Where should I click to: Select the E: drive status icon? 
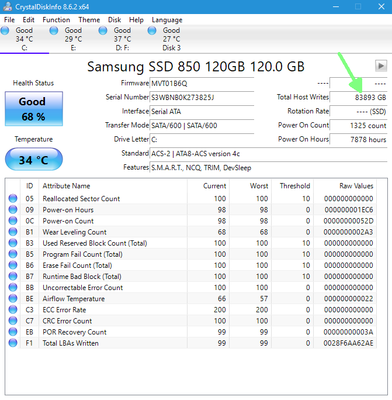[54, 31]
